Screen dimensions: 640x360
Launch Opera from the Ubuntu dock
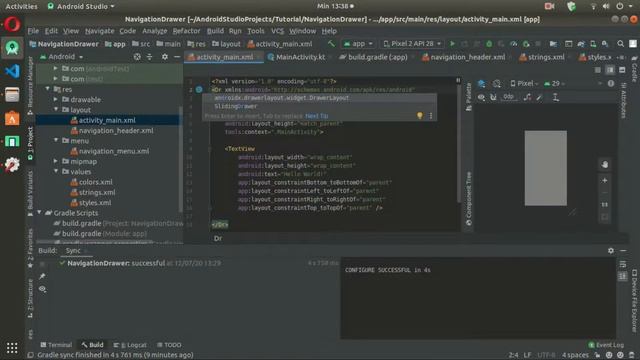pyautogui.click(x=12, y=24)
